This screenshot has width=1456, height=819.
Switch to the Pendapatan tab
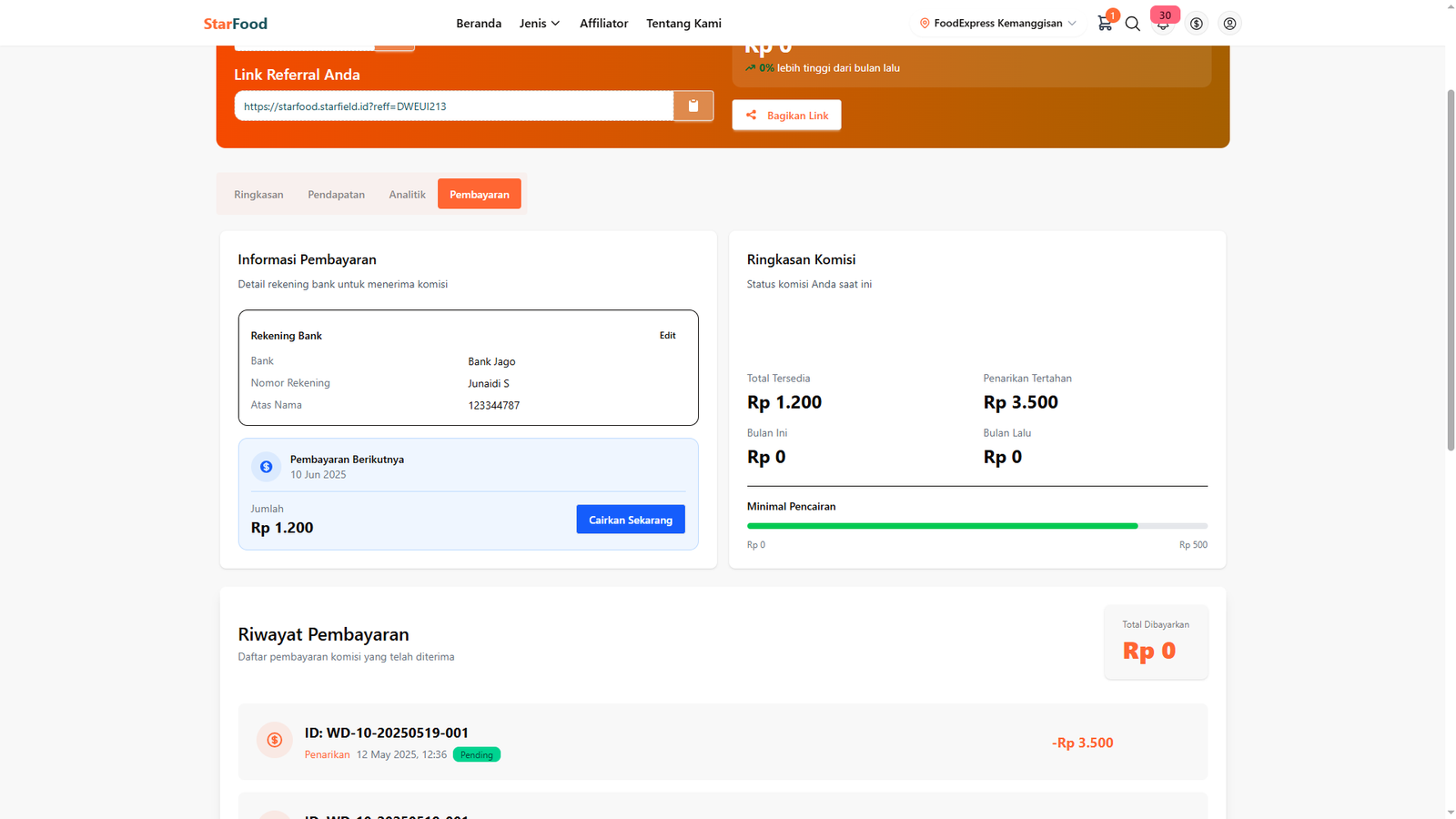(336, 195)
